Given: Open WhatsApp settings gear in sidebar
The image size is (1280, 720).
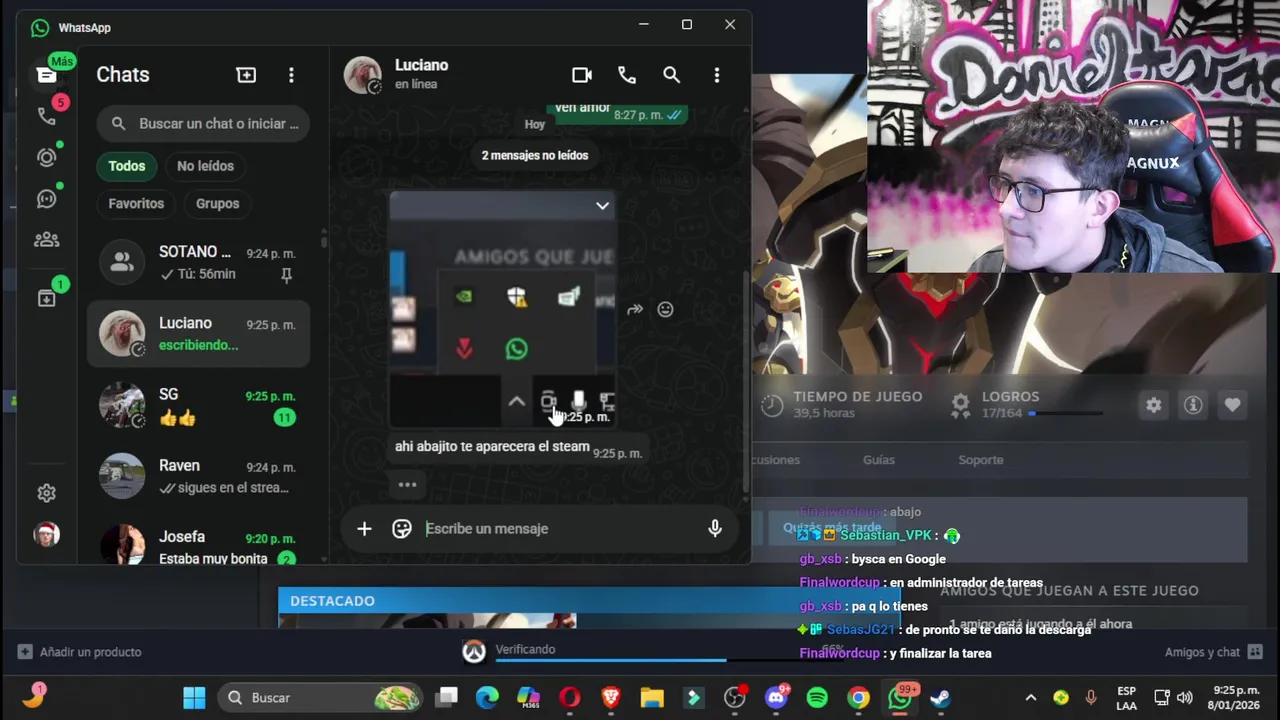Looking at the screenshot, I should pyautogui.click(x=46, y=493).
